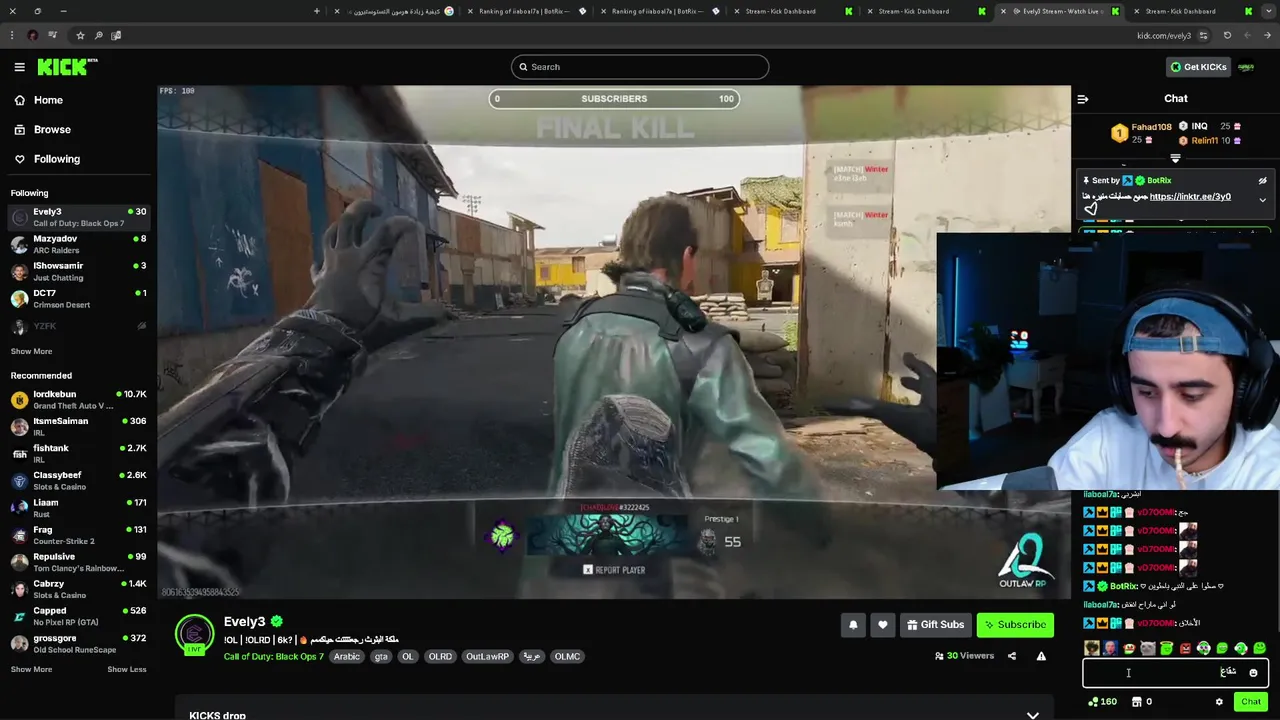1280x720 pixels.
Task: Open Liaam recommended channel
Action: (x=78, y=508)
